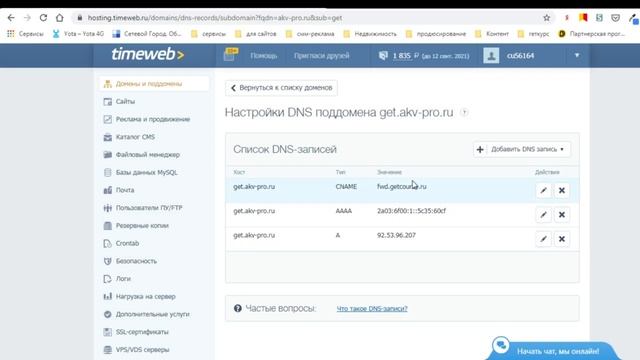Screen dimensions: 640x360
Task: Expand the cu56164 account dropdown arrow
Action: coord(577,55)
